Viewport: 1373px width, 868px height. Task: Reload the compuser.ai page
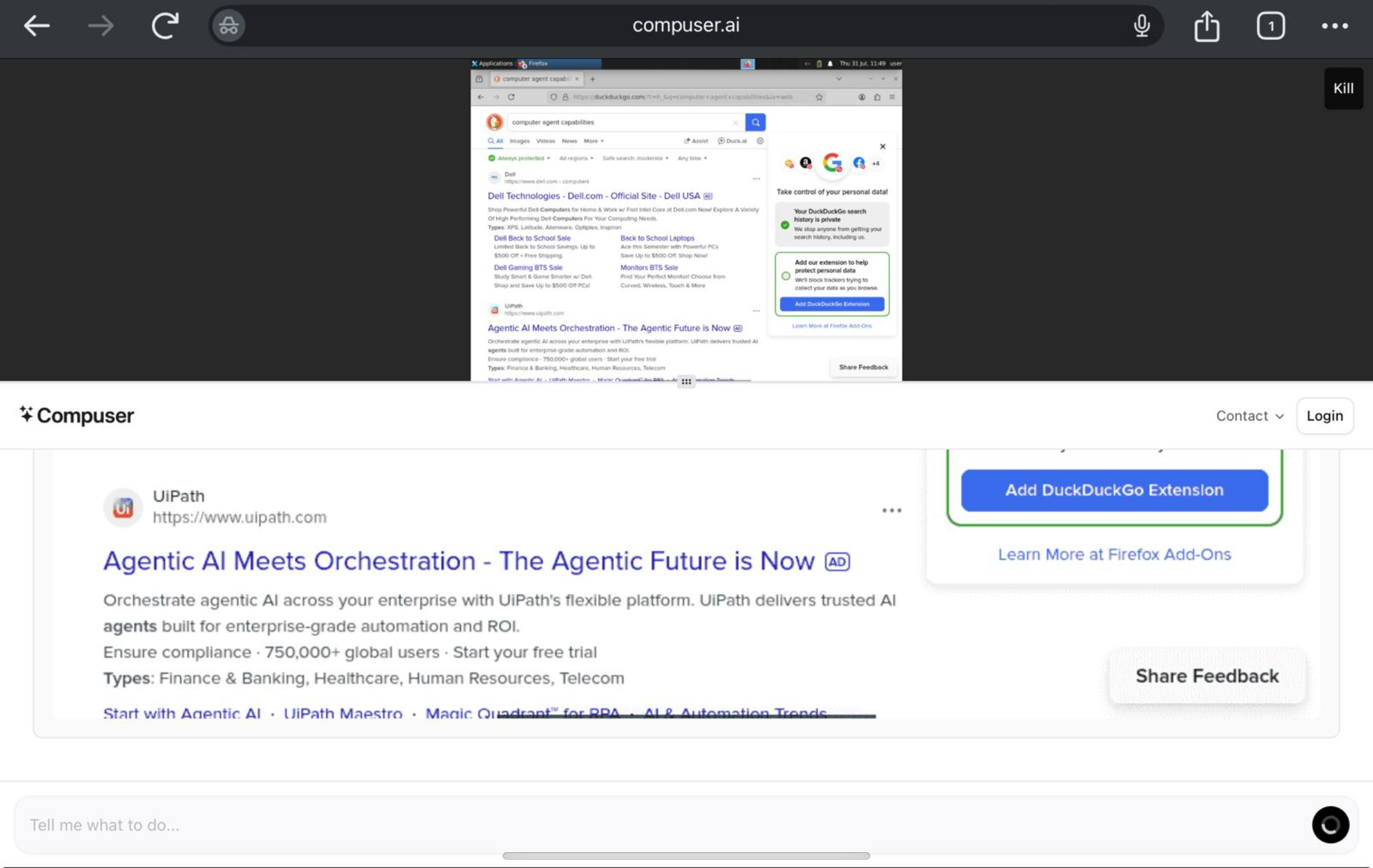pos(165,26)
